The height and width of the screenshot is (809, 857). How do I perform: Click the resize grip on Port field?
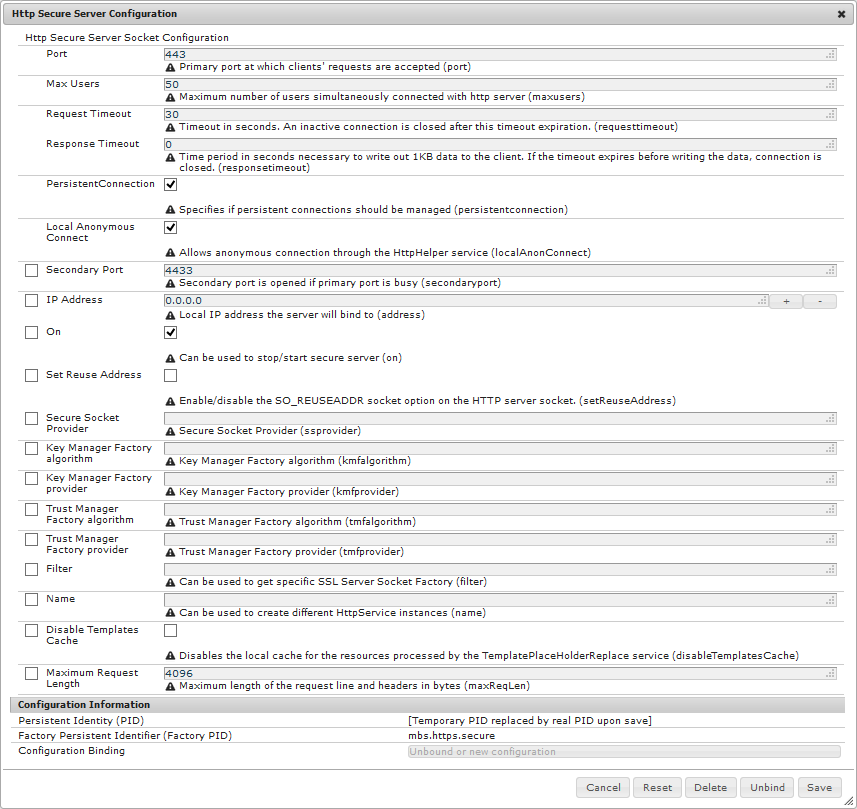[830, 55]
